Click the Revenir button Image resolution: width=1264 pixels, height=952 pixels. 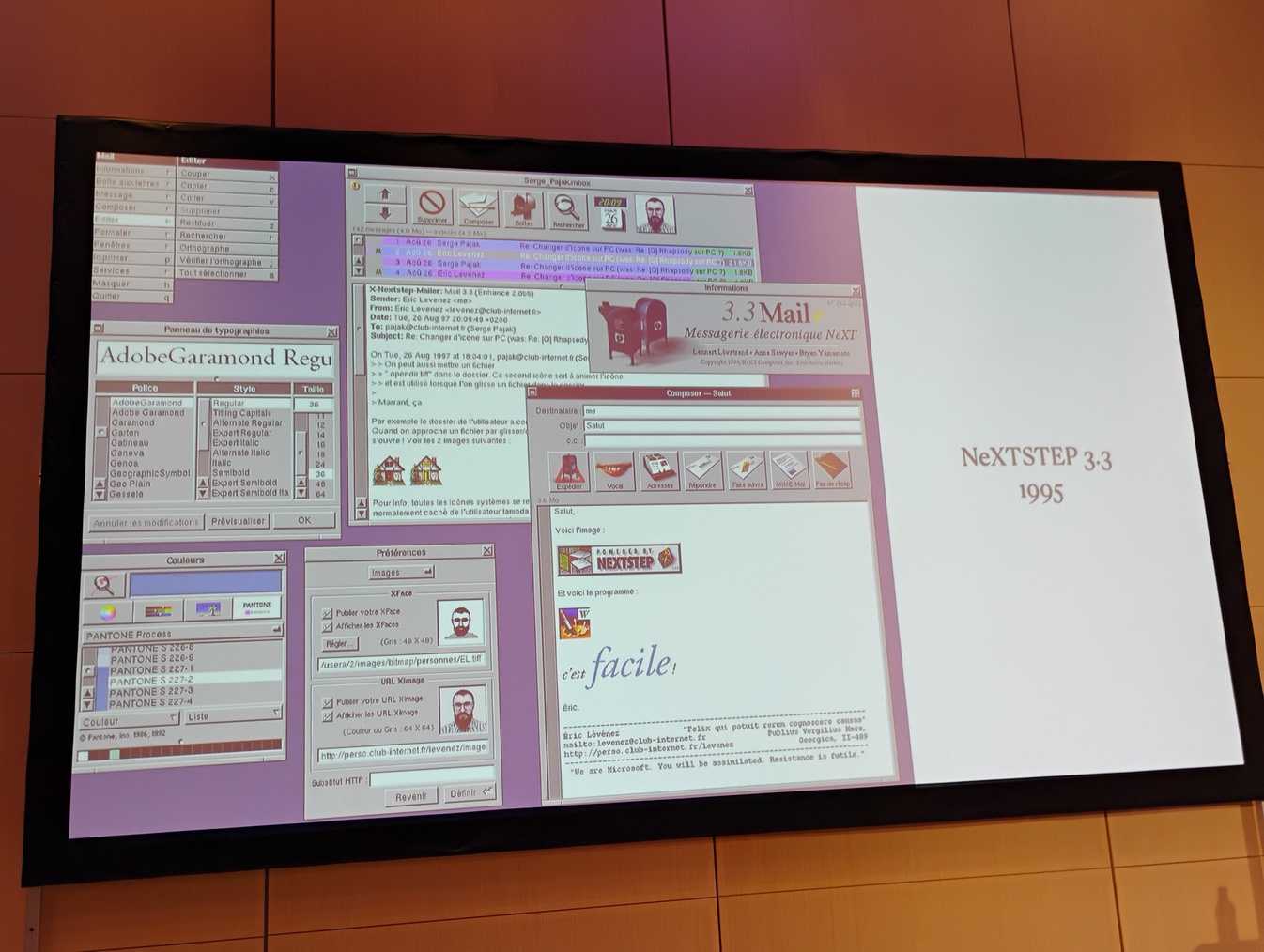[x=411, y=796]
